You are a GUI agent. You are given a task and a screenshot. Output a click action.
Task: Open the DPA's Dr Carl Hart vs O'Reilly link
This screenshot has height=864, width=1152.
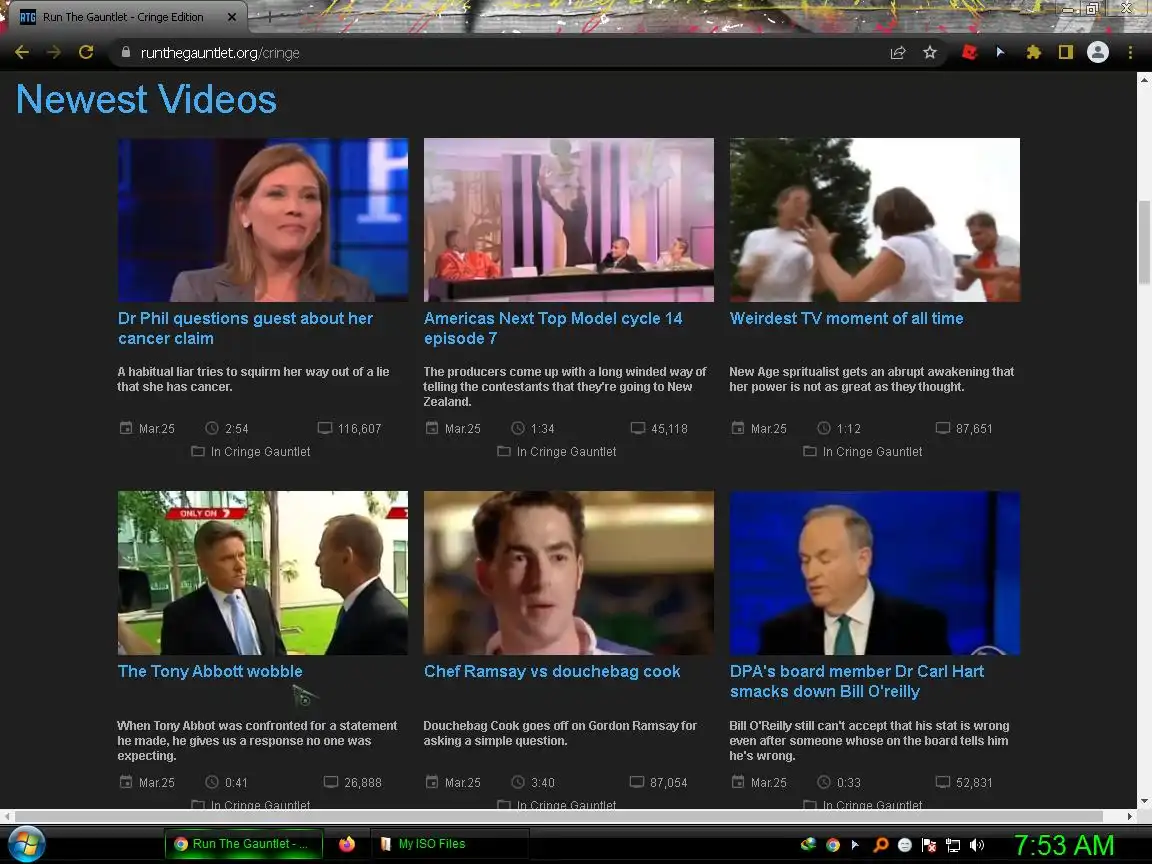(x=857, y=681)
